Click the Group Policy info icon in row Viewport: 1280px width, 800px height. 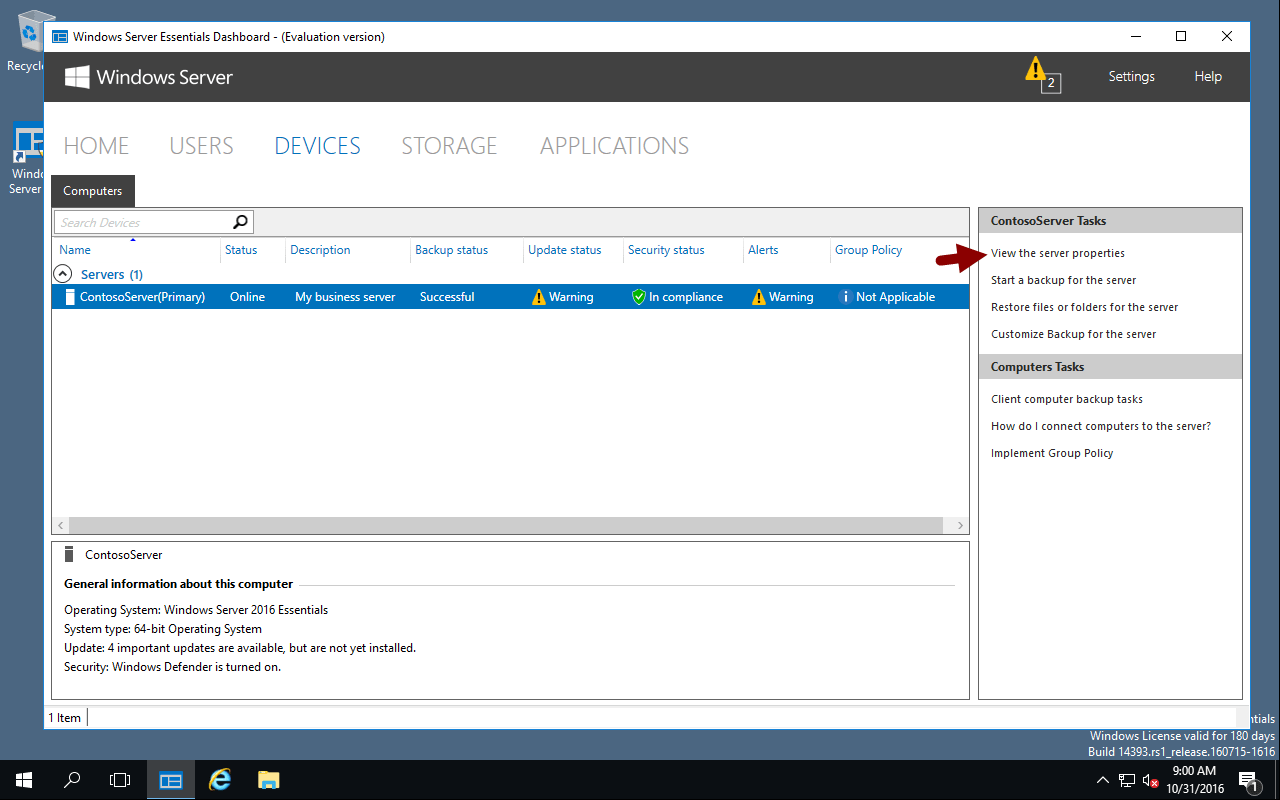[845, 297]
